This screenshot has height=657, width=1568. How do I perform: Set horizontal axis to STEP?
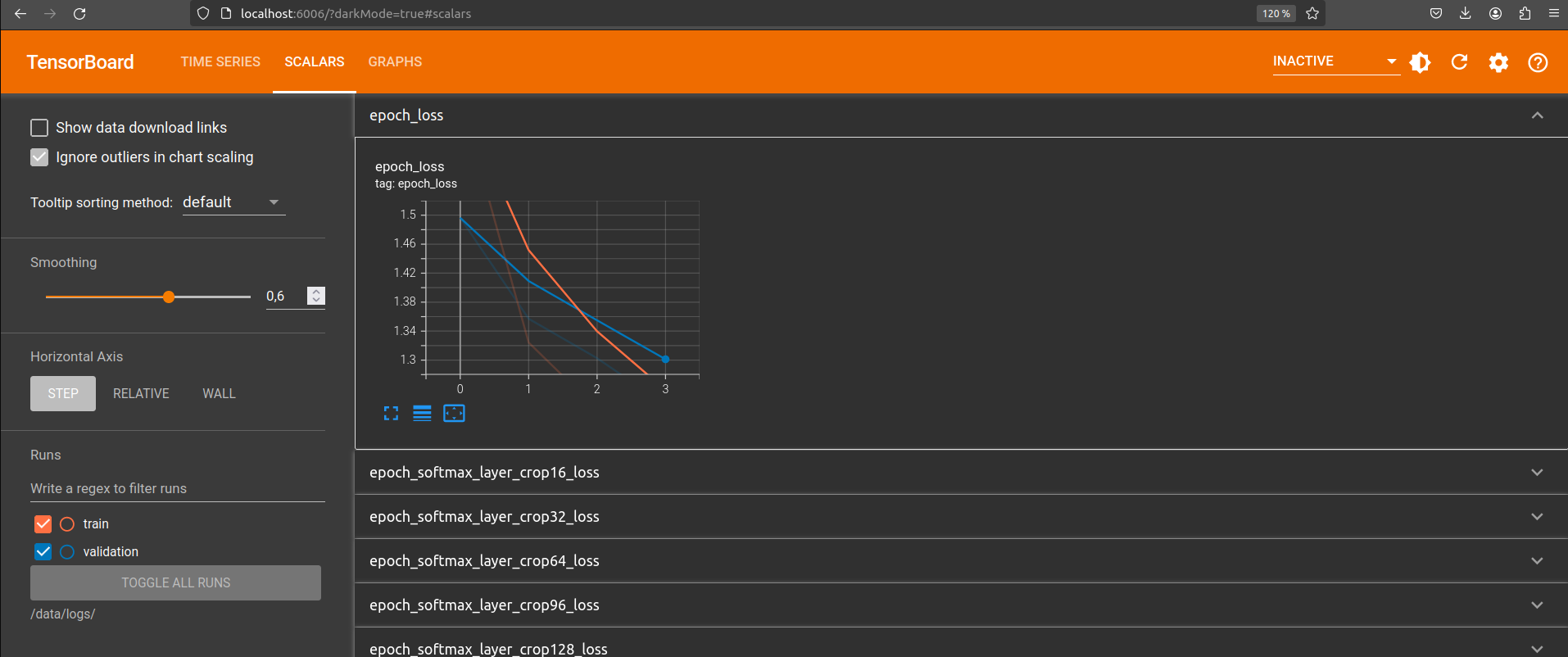pyautogui.click(x=63, y=394)
